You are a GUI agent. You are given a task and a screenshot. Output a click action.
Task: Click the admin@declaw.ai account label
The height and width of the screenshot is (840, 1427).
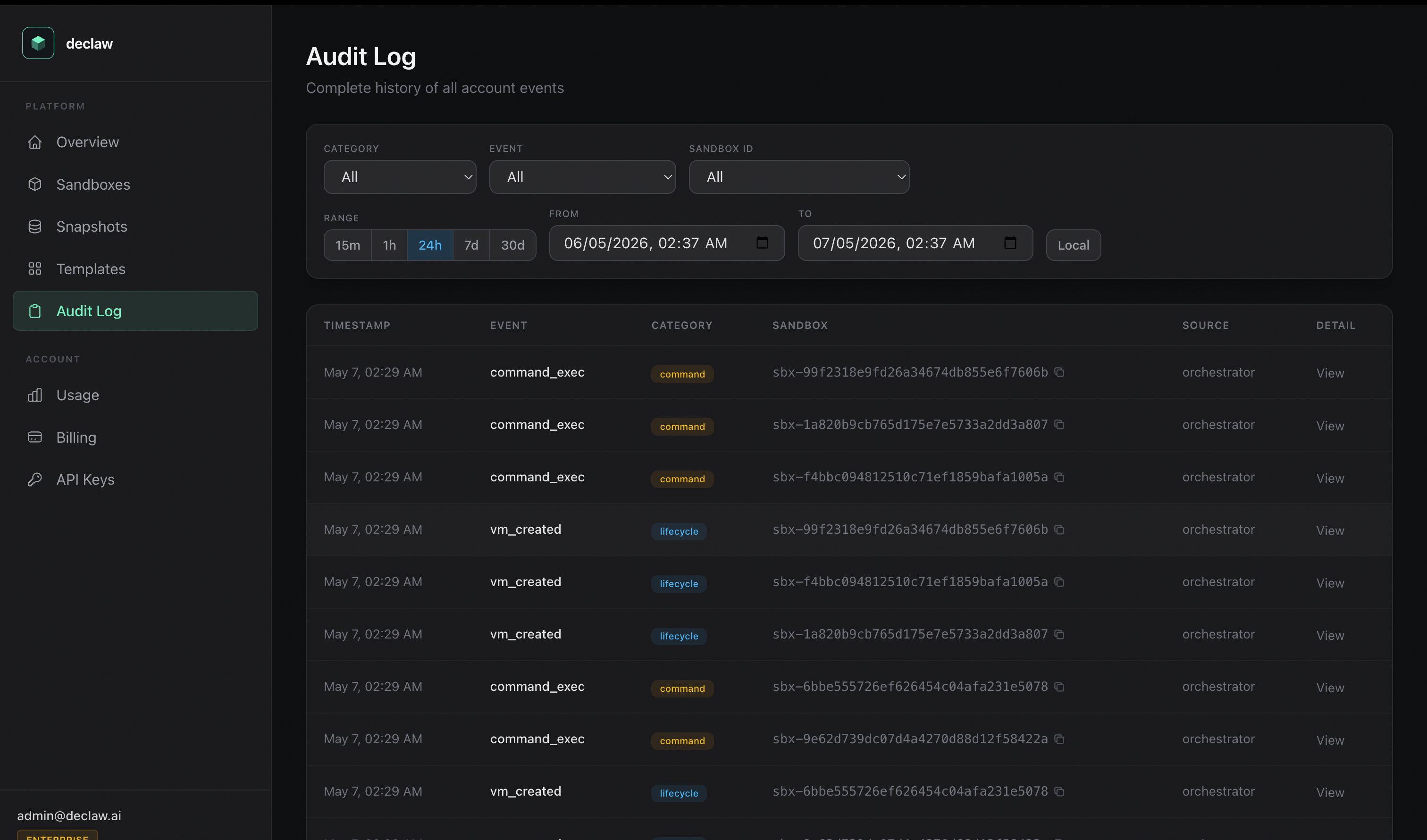(69, 815)
